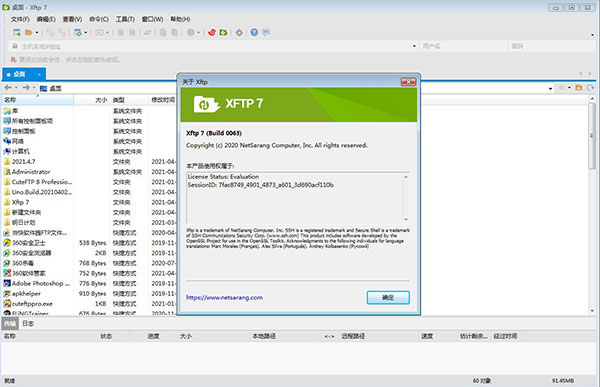Screen dimensions: 600x387
Task: Click the 确定 button in About dialog
Action: tap(388, 297)
